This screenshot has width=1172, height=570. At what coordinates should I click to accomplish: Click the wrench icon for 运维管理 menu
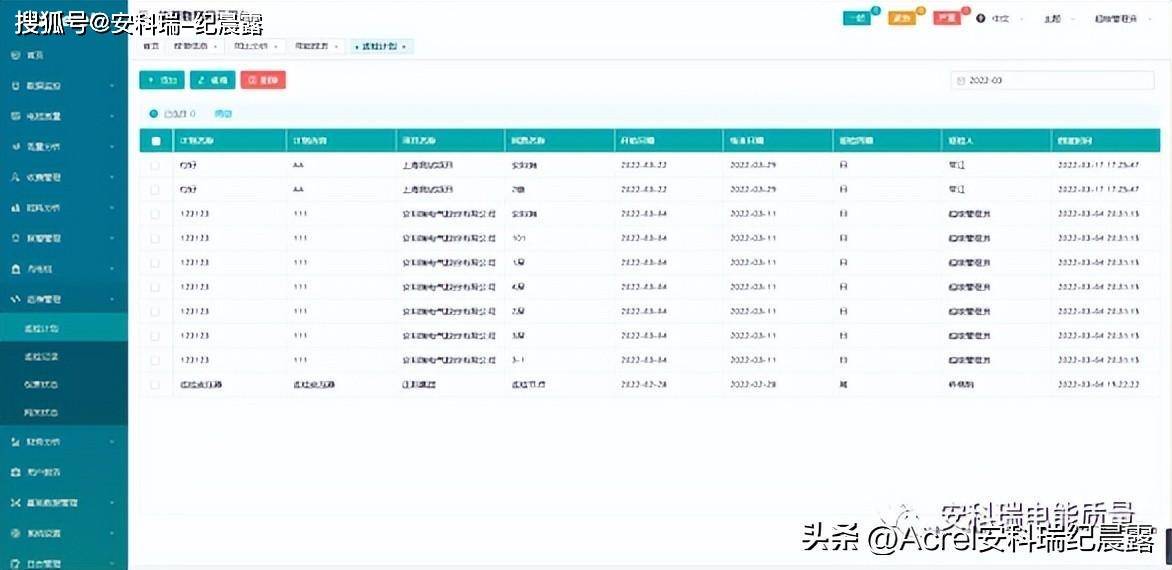16,299
